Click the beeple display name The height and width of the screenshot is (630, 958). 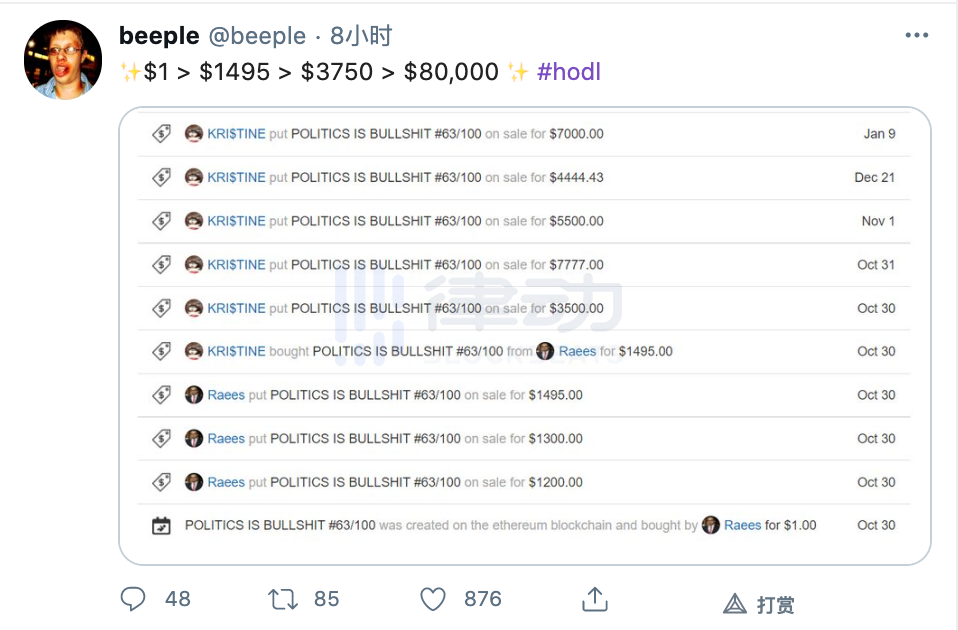[159, 35]
